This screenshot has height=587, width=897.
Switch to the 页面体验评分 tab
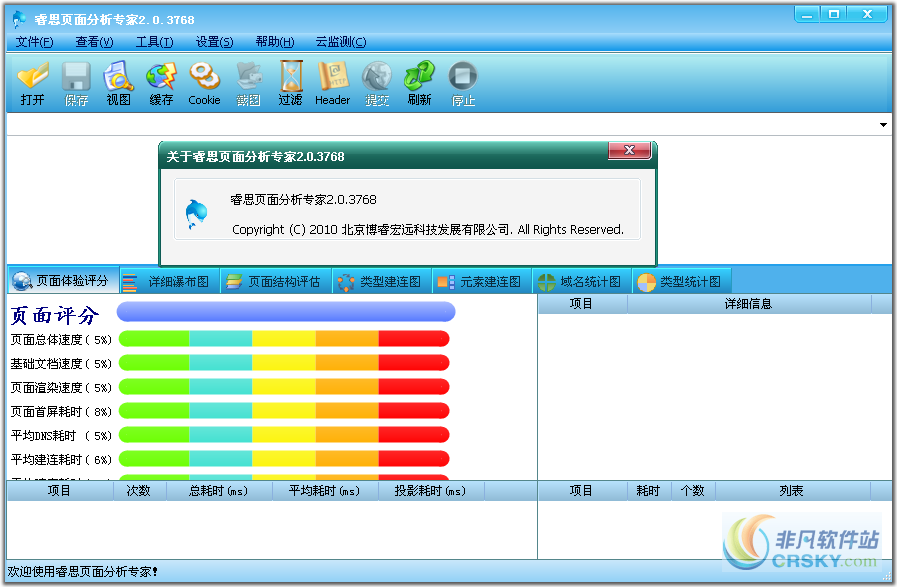pyautogui.click(x=63, y=280)
